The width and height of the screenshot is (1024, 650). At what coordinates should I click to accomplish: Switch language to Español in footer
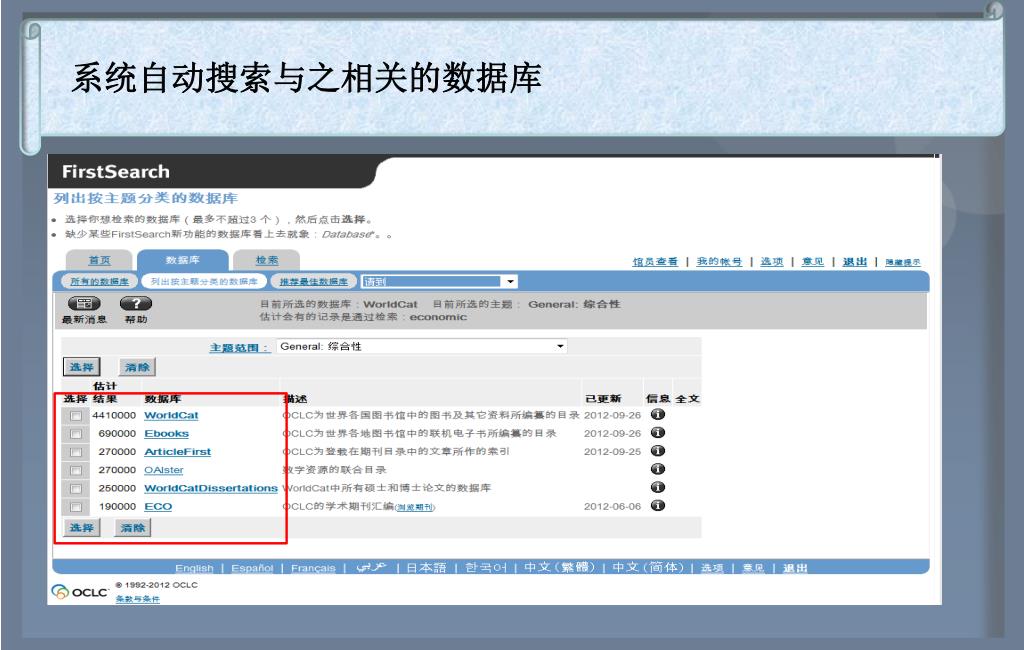252,568
